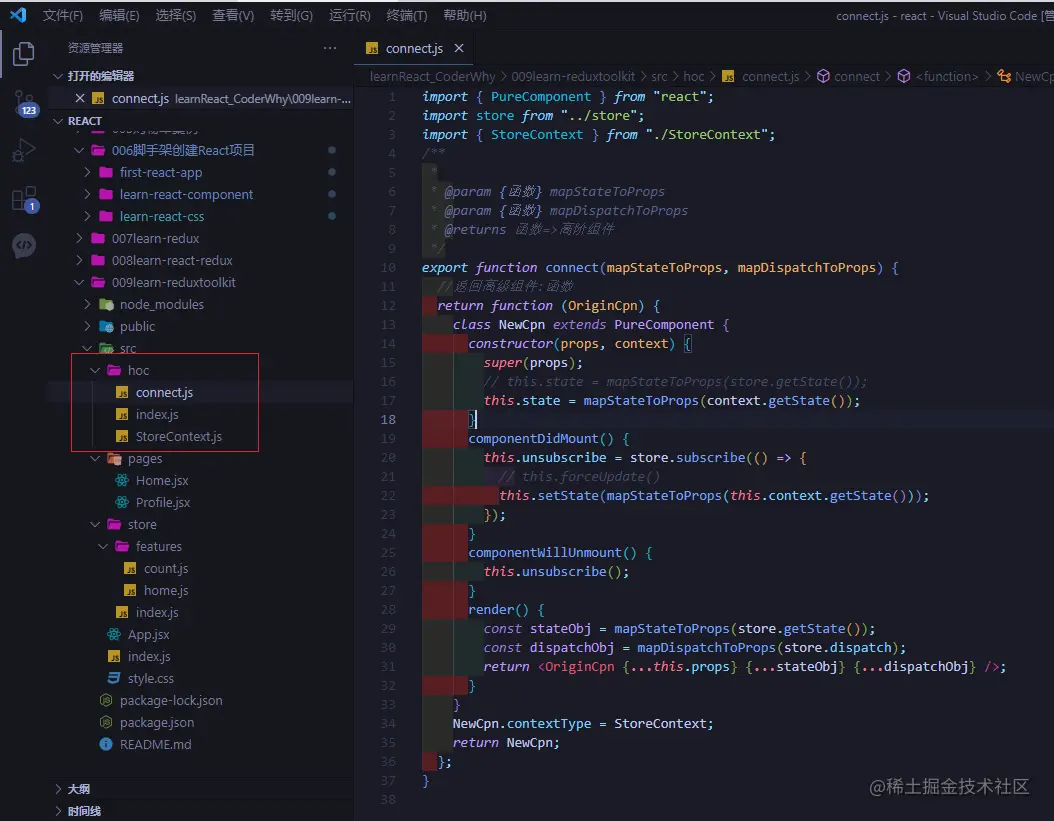Open 帮助(H) menu

point(464,15)
